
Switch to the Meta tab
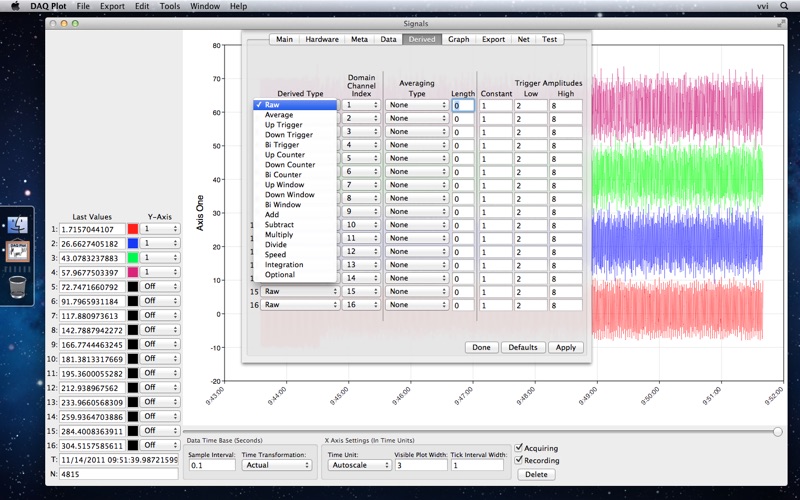pos(359,39)
